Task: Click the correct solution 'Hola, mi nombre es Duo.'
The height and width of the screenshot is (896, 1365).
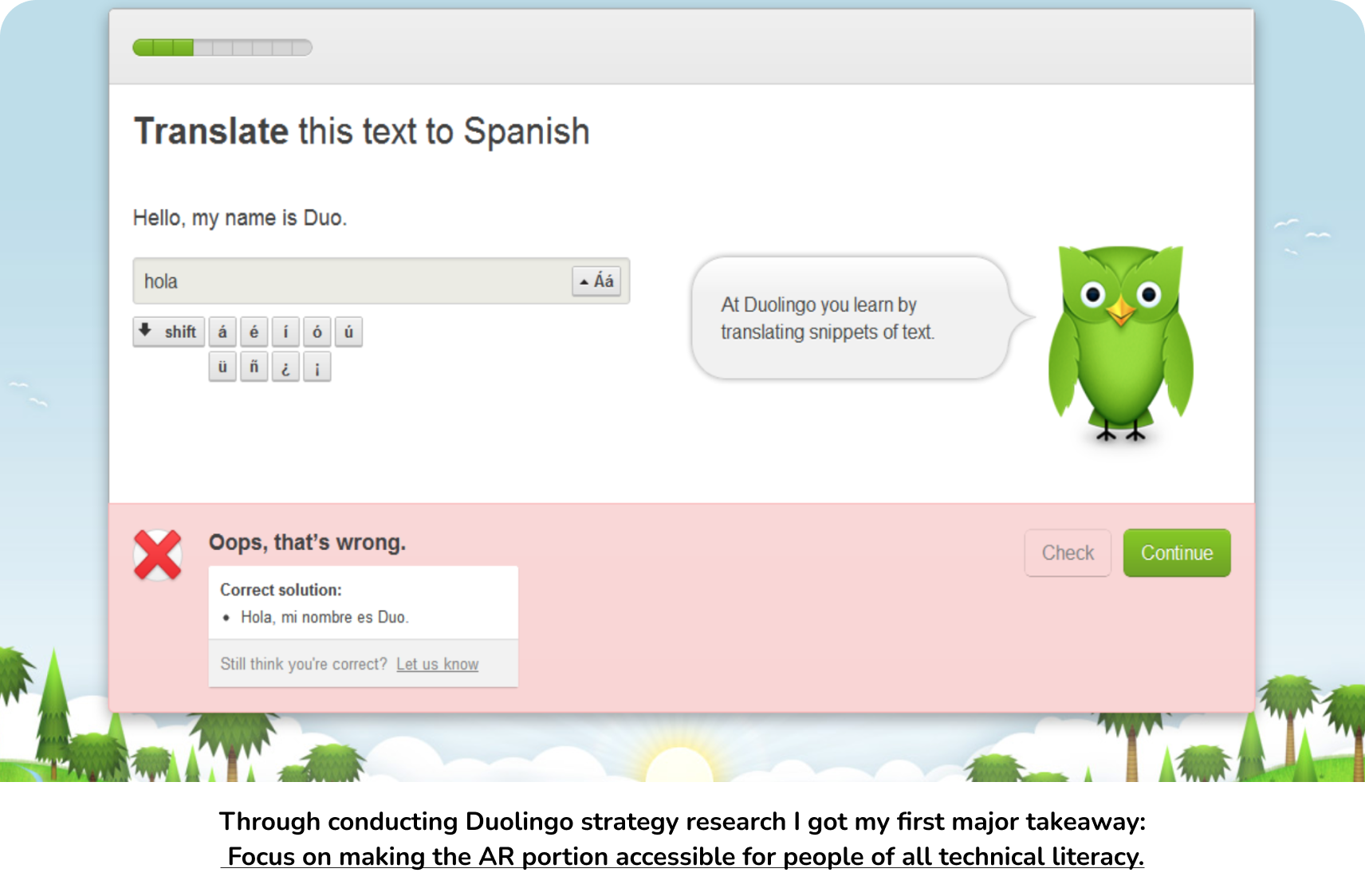Action: pos(325,617)
